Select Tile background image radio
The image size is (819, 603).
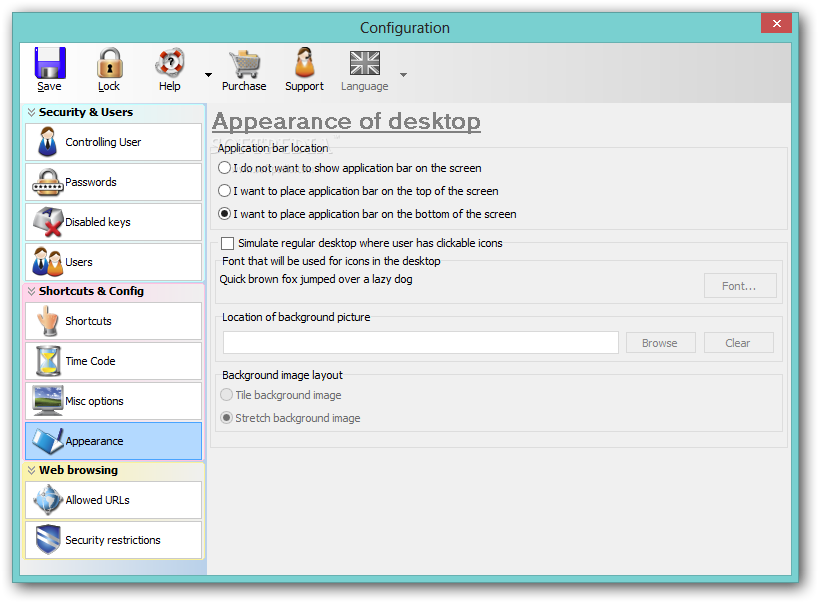click(x=226, y=395)
